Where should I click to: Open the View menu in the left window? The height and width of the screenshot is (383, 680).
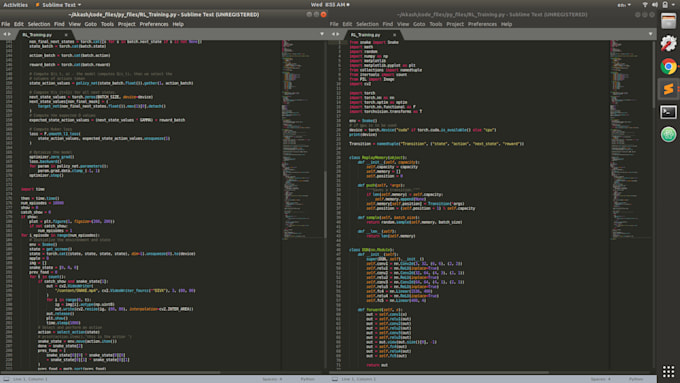75,24
